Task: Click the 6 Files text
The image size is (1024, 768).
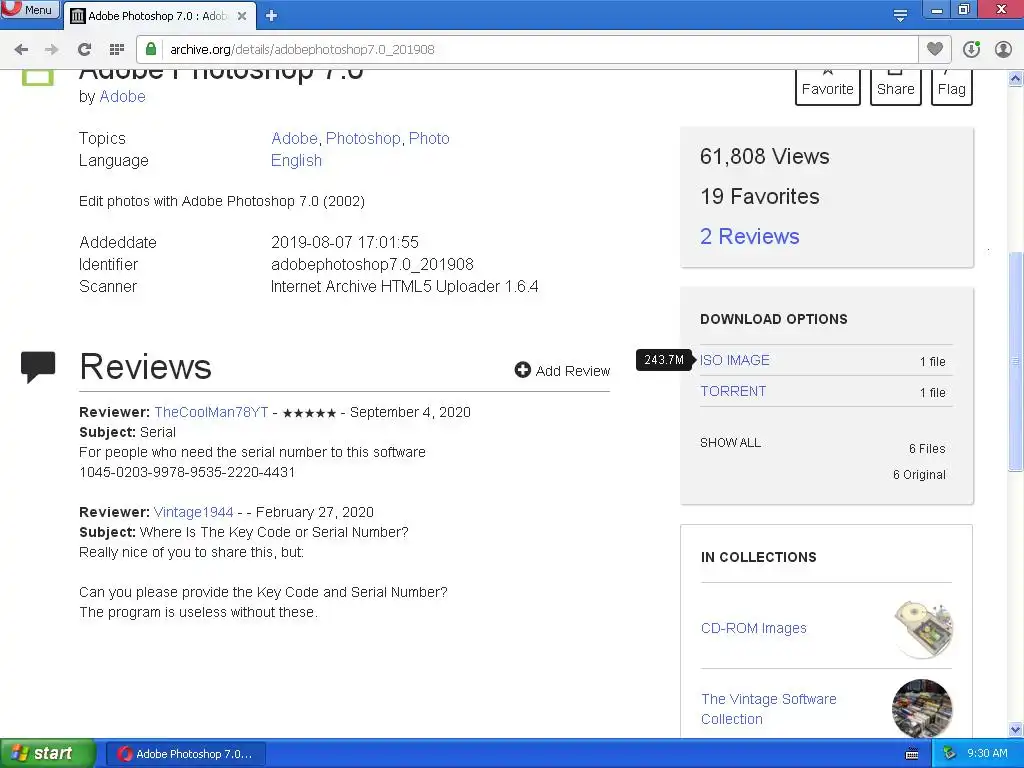Action: 927,449
